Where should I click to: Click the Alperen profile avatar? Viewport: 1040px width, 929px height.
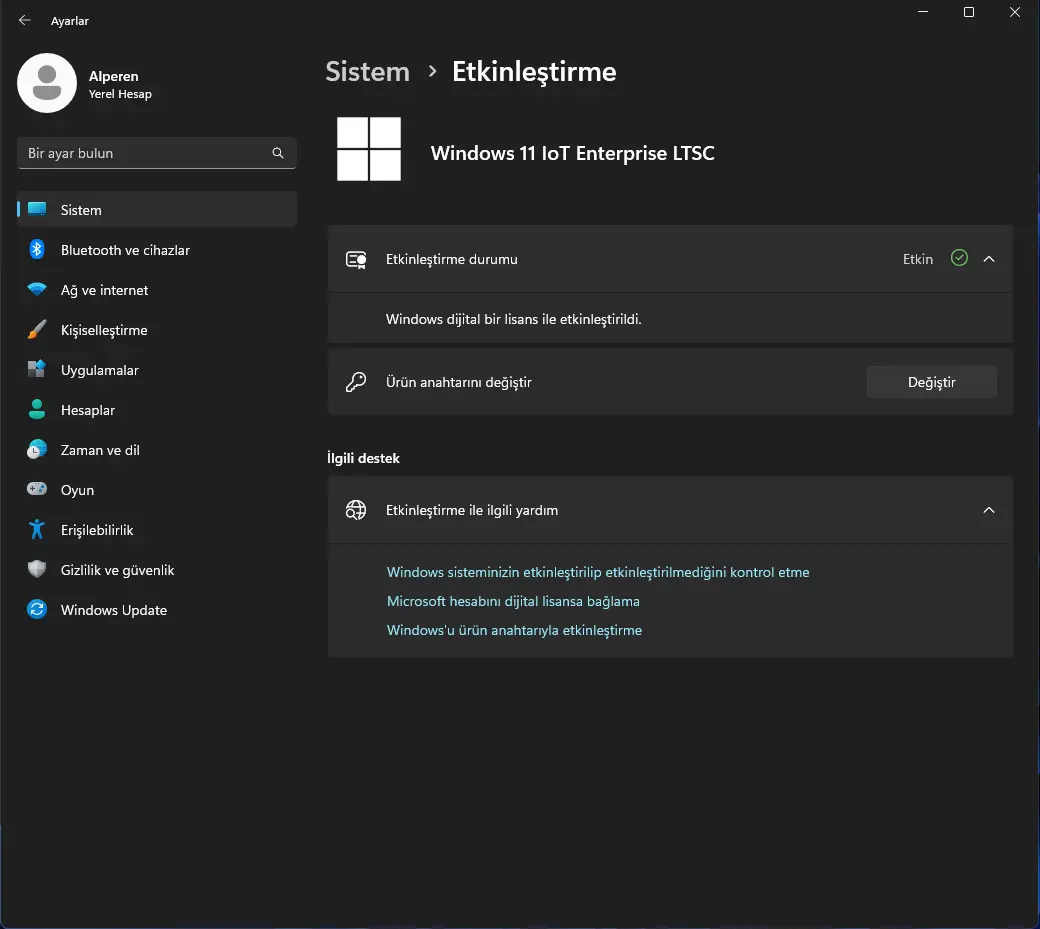(x=47, y=83)
